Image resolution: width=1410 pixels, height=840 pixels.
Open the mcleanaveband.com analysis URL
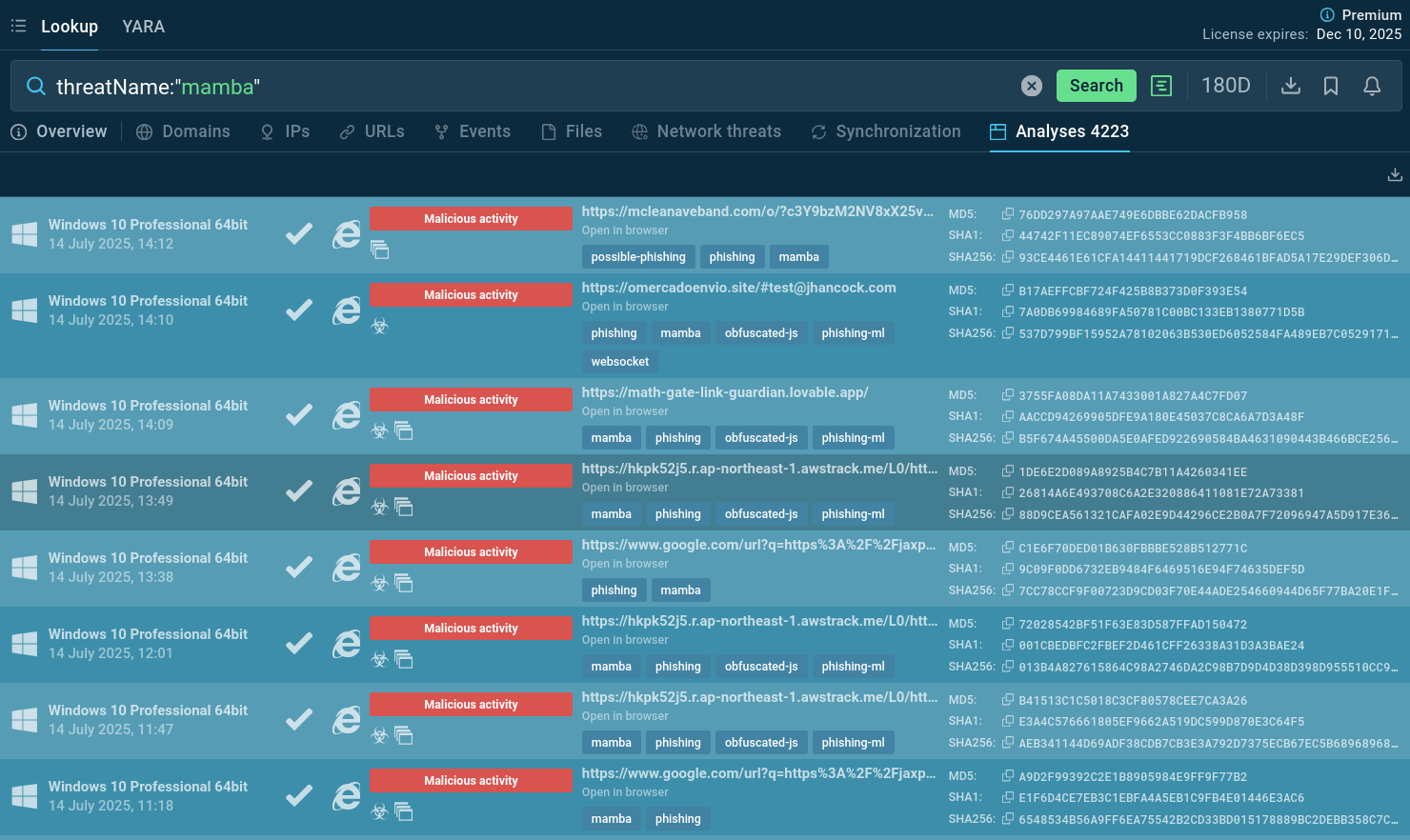point(757,211)
